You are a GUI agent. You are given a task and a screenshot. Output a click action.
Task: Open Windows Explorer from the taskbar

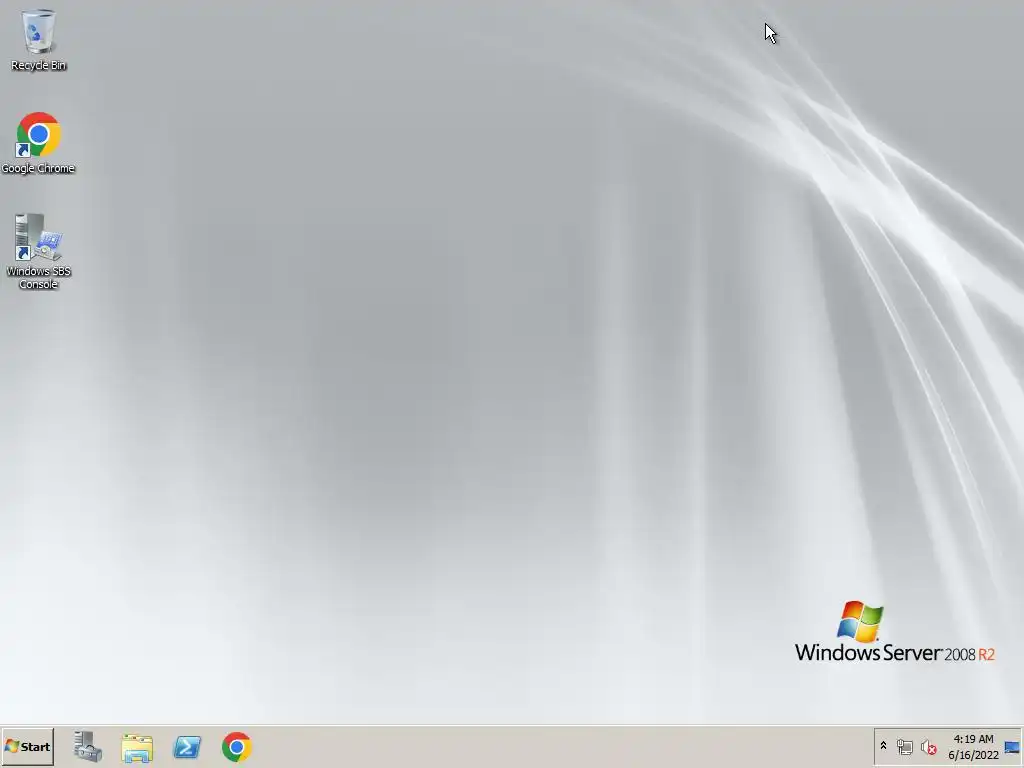click(137, 746)
